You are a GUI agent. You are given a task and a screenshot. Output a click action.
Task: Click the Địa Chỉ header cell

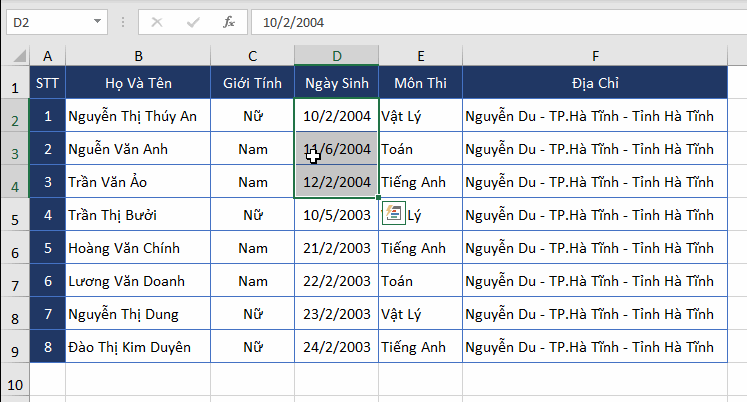pyautogui.click(x=594, y=82)
